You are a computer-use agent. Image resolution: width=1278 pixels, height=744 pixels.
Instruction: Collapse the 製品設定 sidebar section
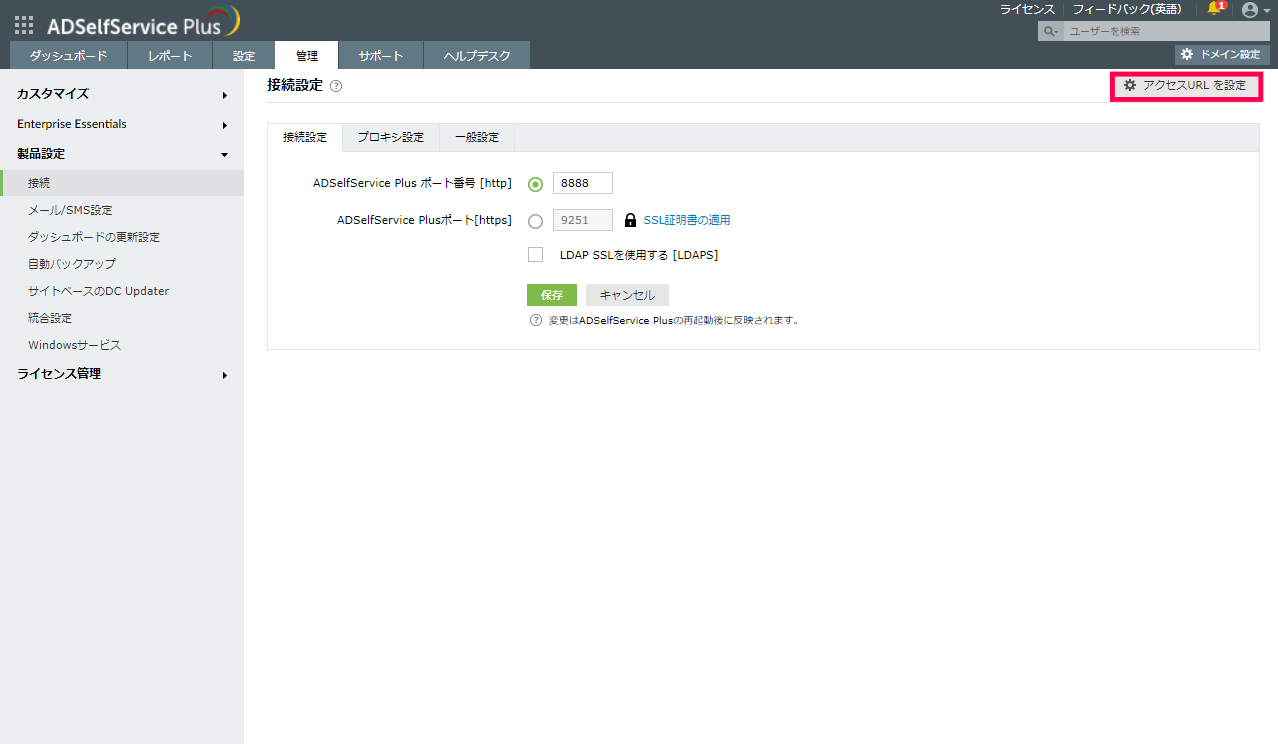[122, 154]
